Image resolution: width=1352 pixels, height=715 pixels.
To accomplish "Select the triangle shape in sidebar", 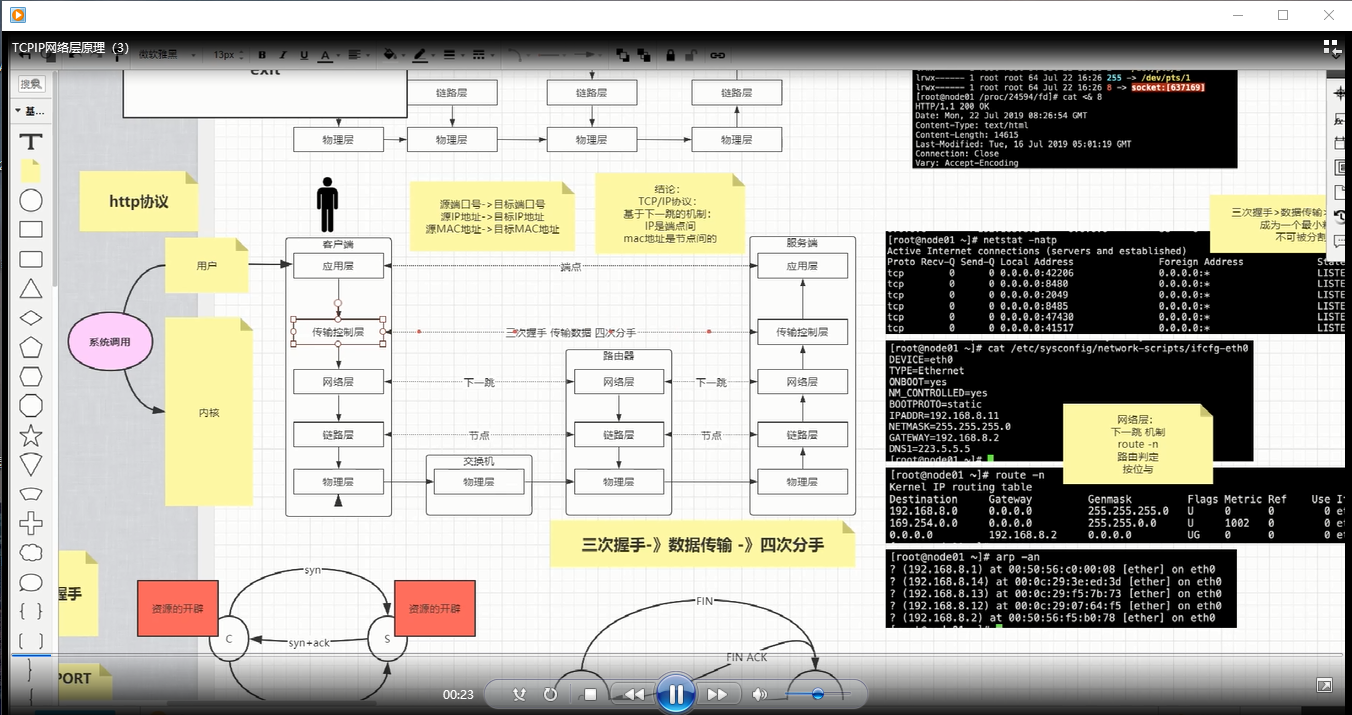I will [x=32, y=289].
